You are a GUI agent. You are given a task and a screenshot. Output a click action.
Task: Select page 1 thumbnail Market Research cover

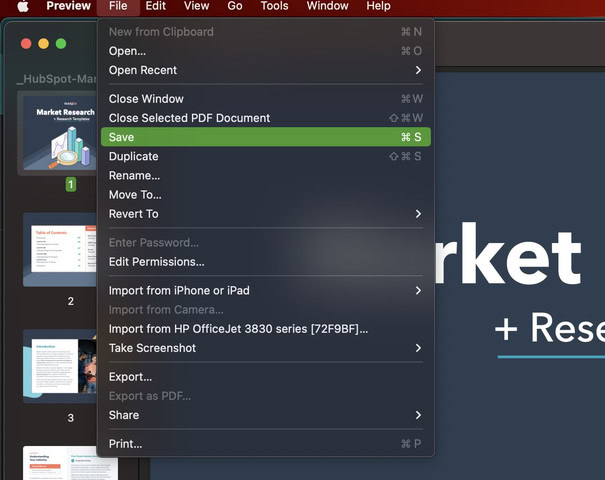[59, 133]
